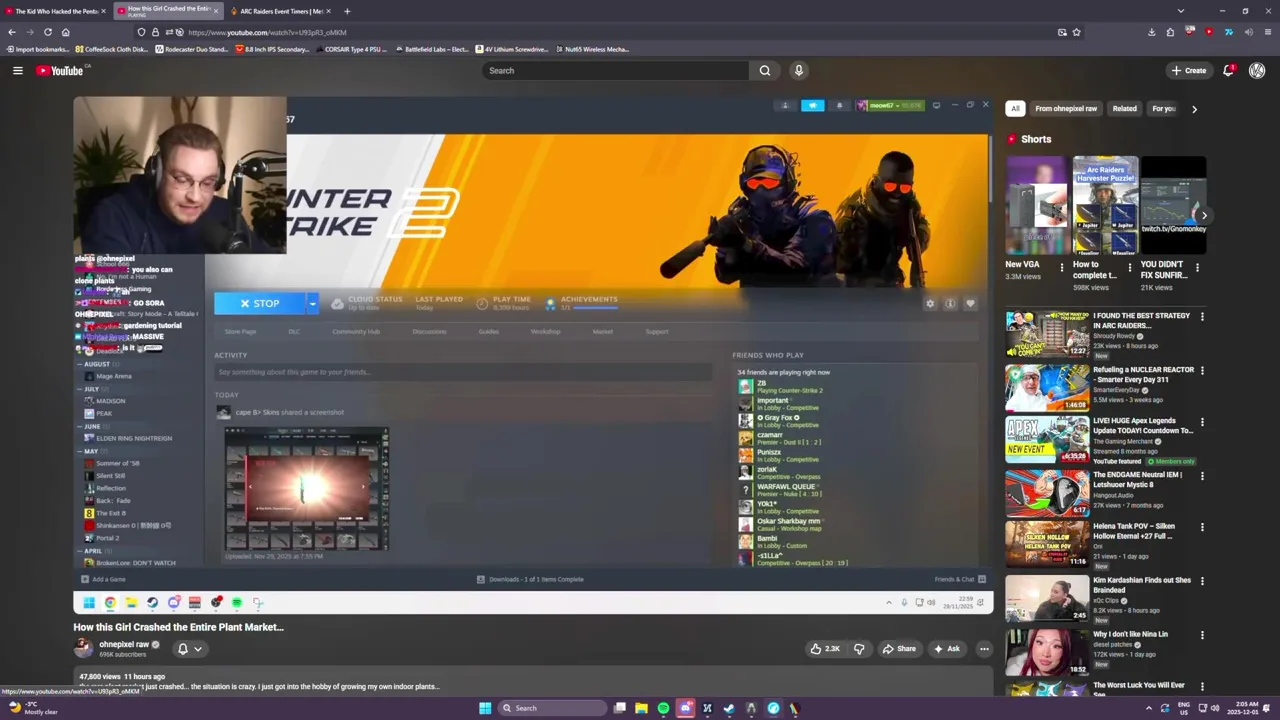
Task: Bookmark this page with the star
Action: tap(1076, 32)
